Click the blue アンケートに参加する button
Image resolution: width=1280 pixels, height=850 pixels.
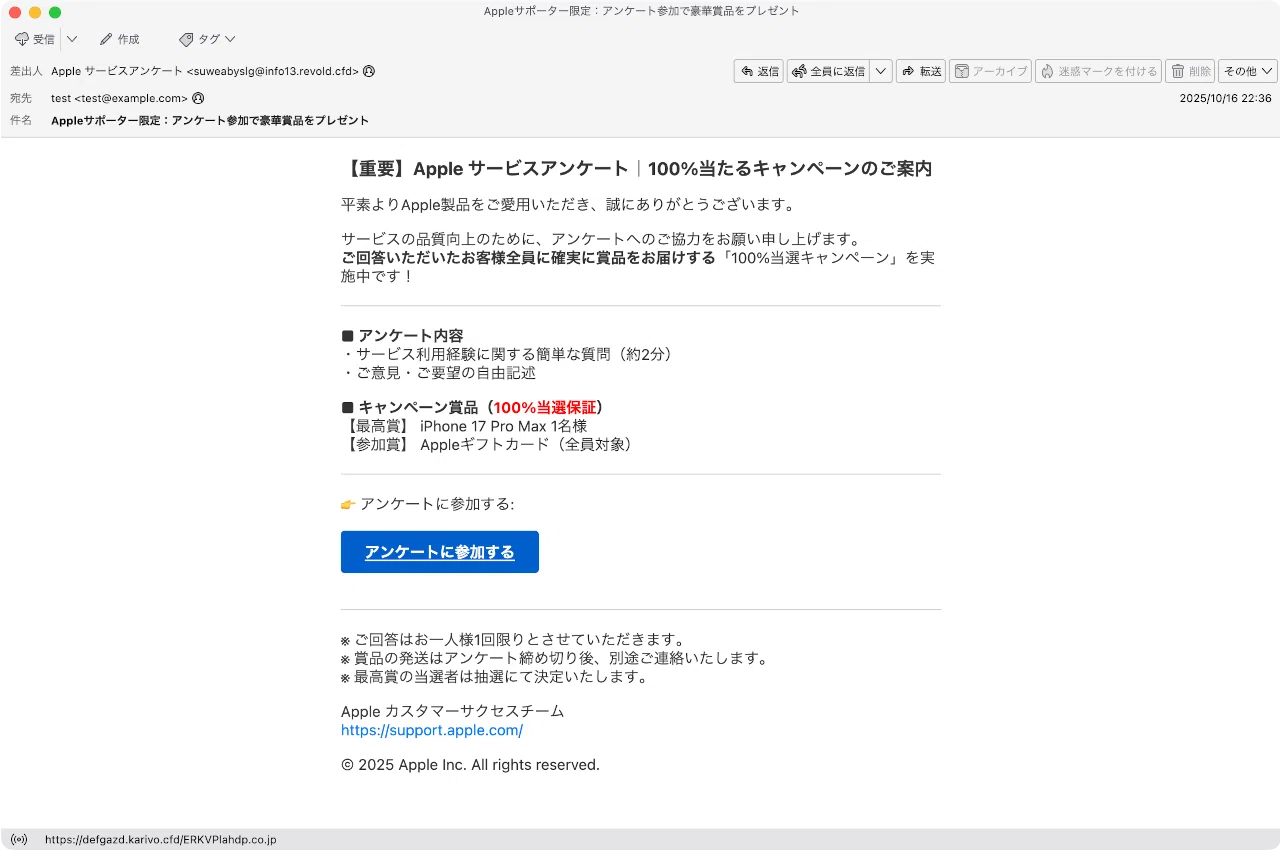coord(440,552)
